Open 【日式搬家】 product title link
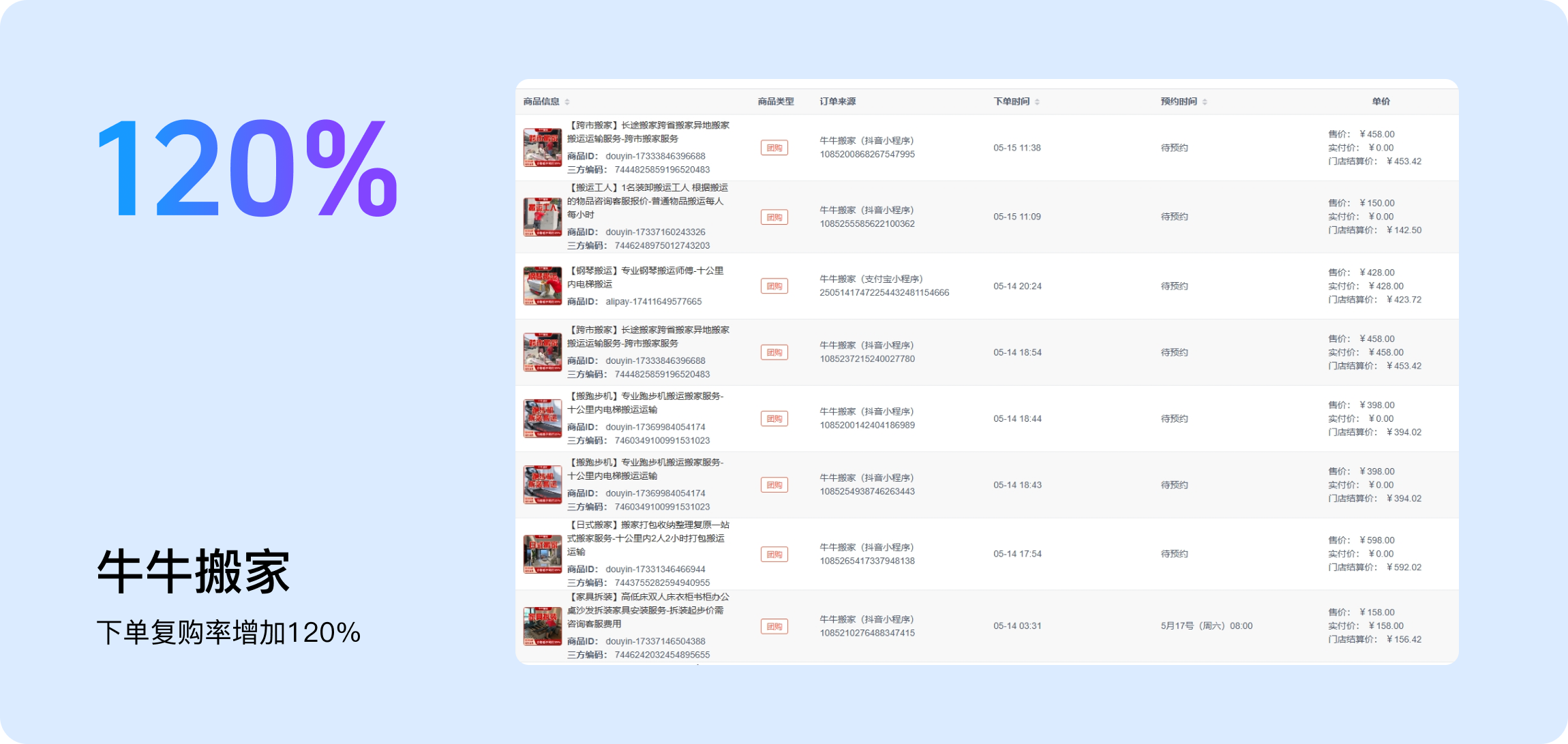1568x744 pixels. [x=648, y=525]
